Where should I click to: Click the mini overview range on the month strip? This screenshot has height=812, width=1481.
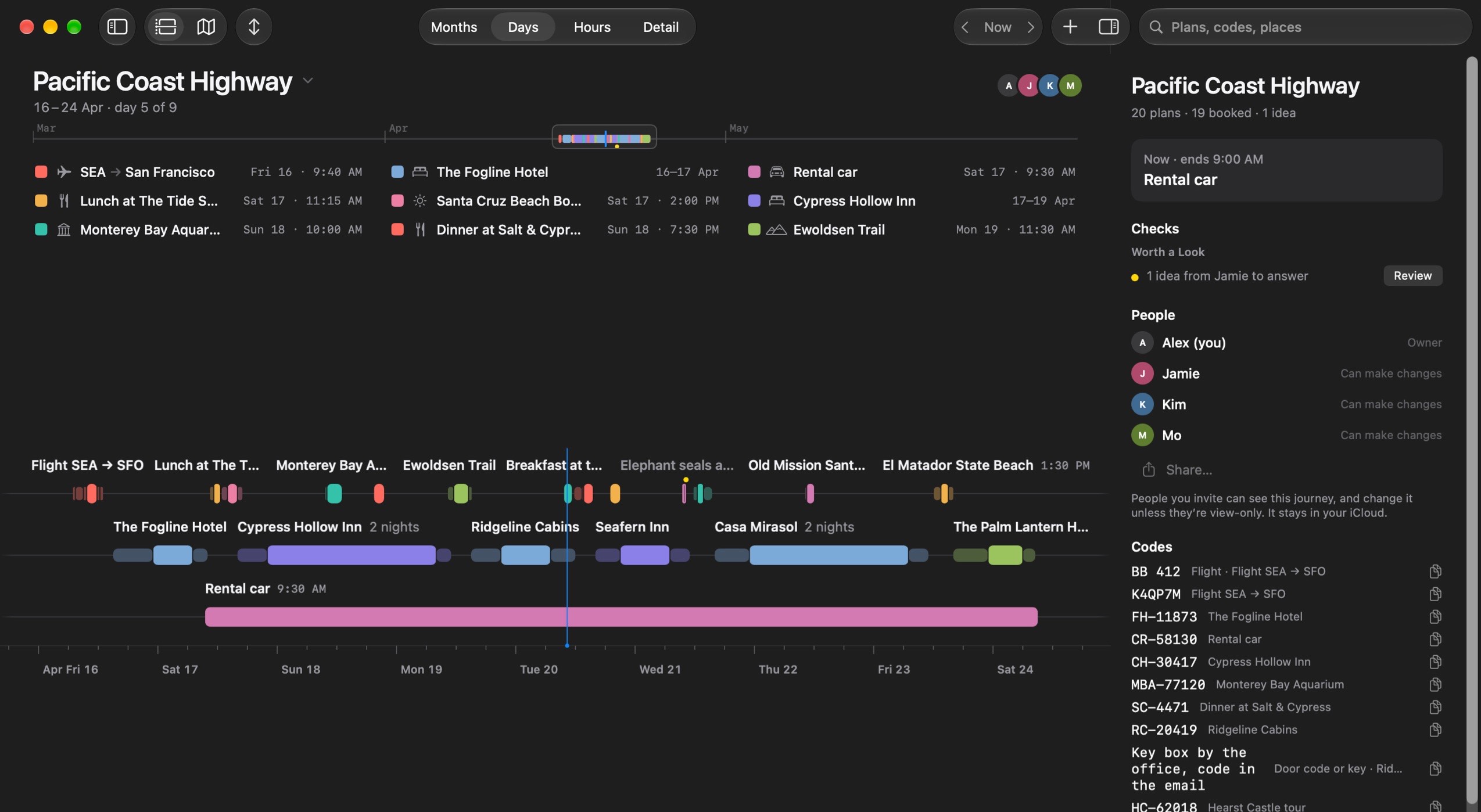tap(604, 137)
